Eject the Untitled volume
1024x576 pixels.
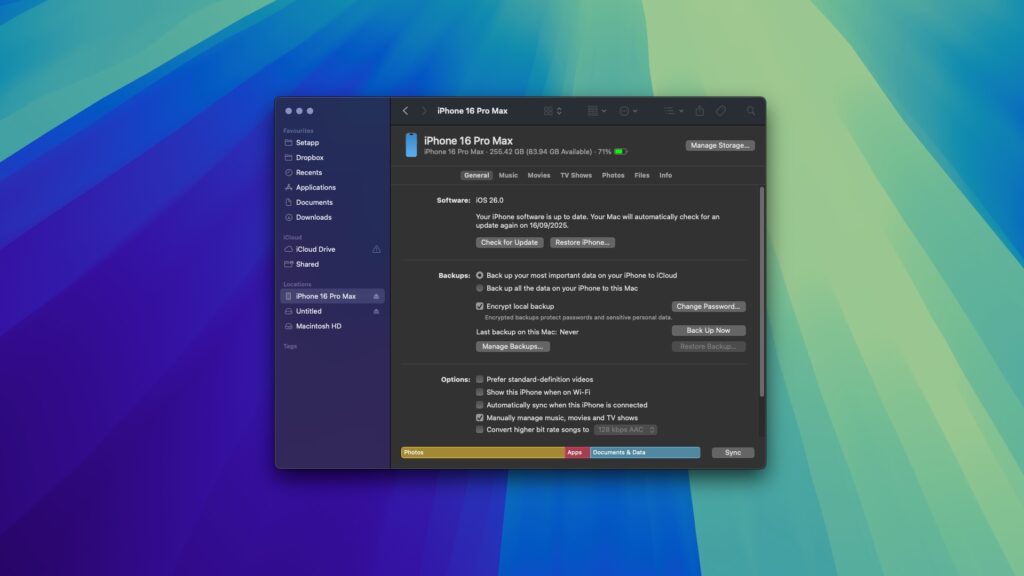tap(376, 312)
